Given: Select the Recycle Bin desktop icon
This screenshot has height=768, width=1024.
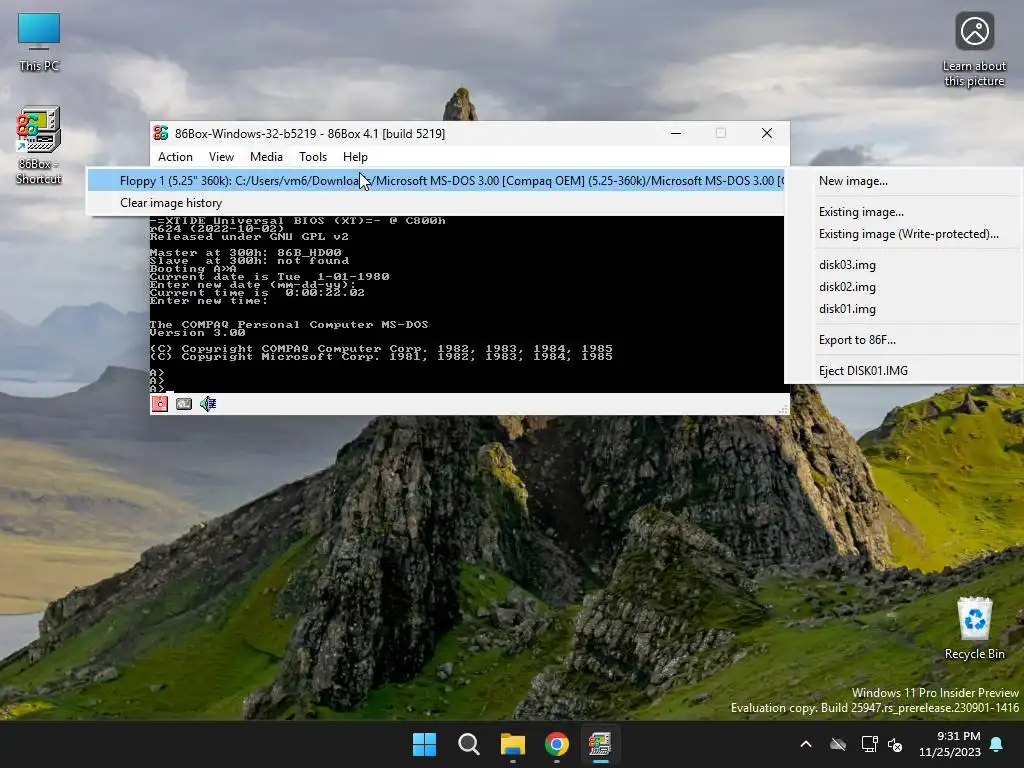Looking at the screenshot, I should (x=974, y=628).
